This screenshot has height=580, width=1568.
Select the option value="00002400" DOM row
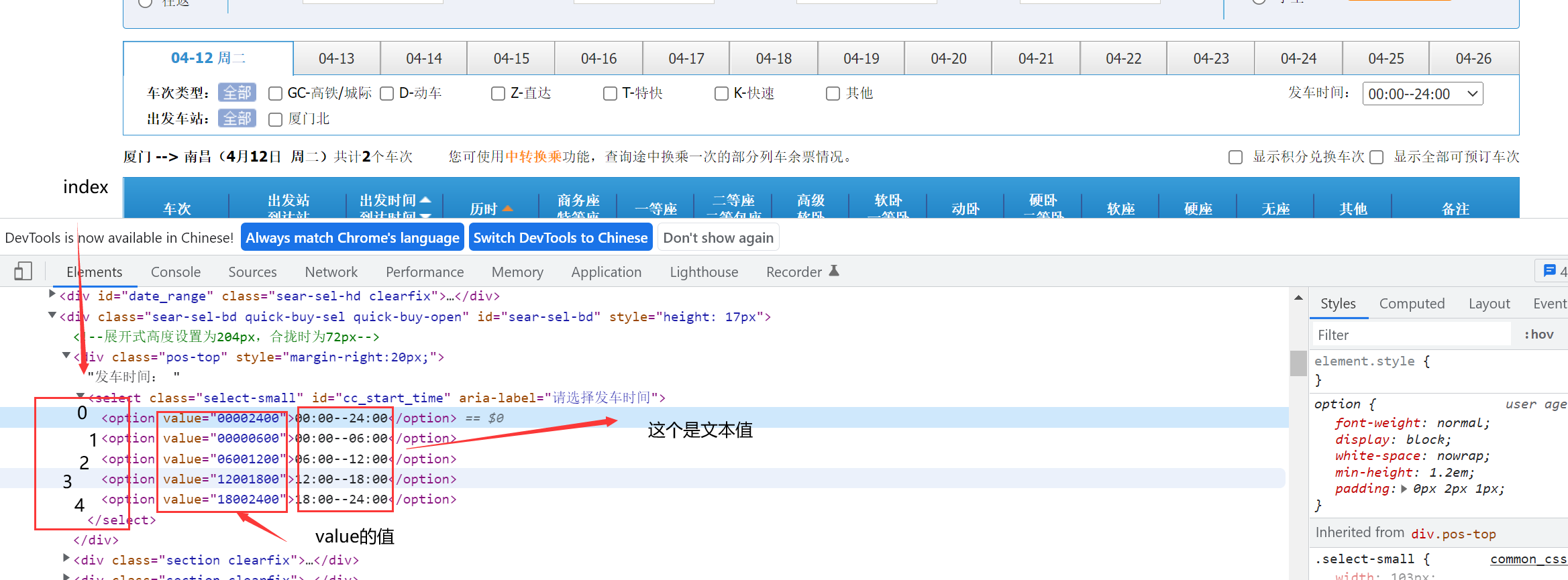[644, 418]
